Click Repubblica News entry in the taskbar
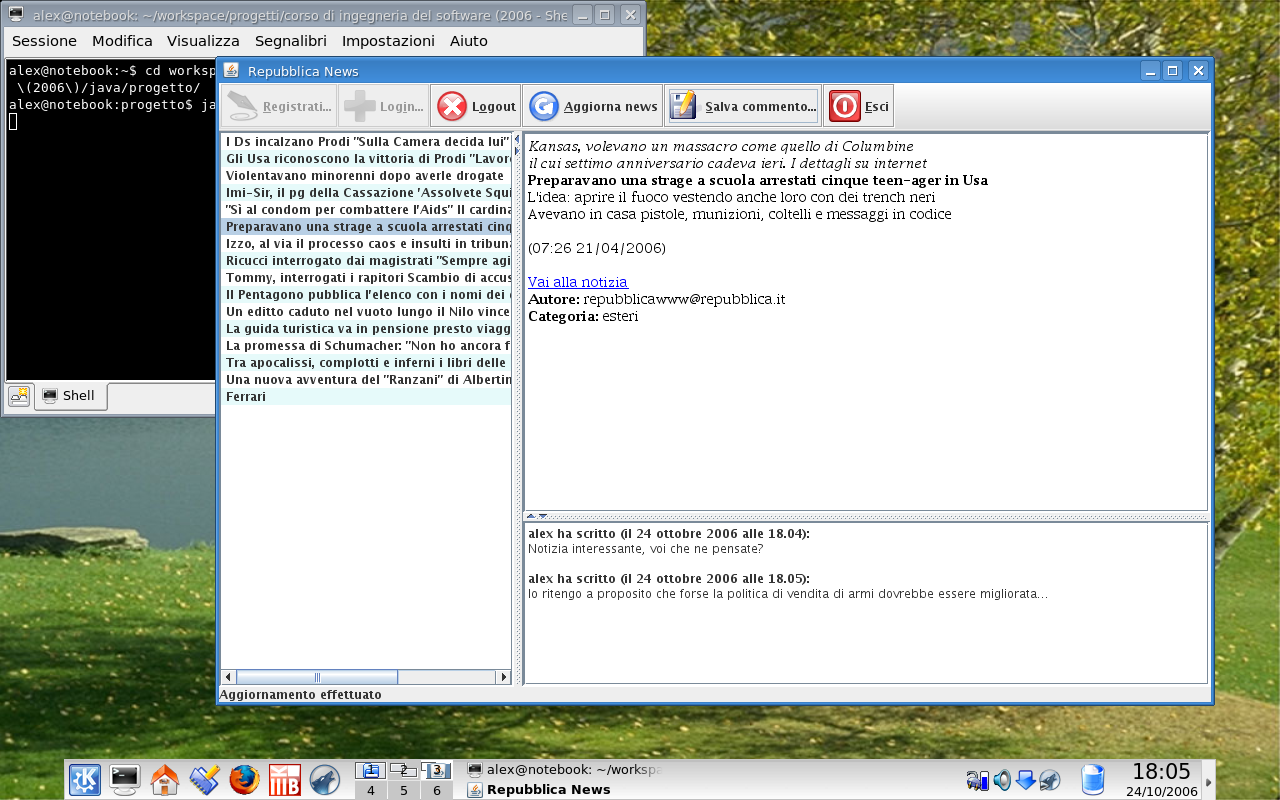This screenshot has height=800, width=1280. tap(548, 790)
